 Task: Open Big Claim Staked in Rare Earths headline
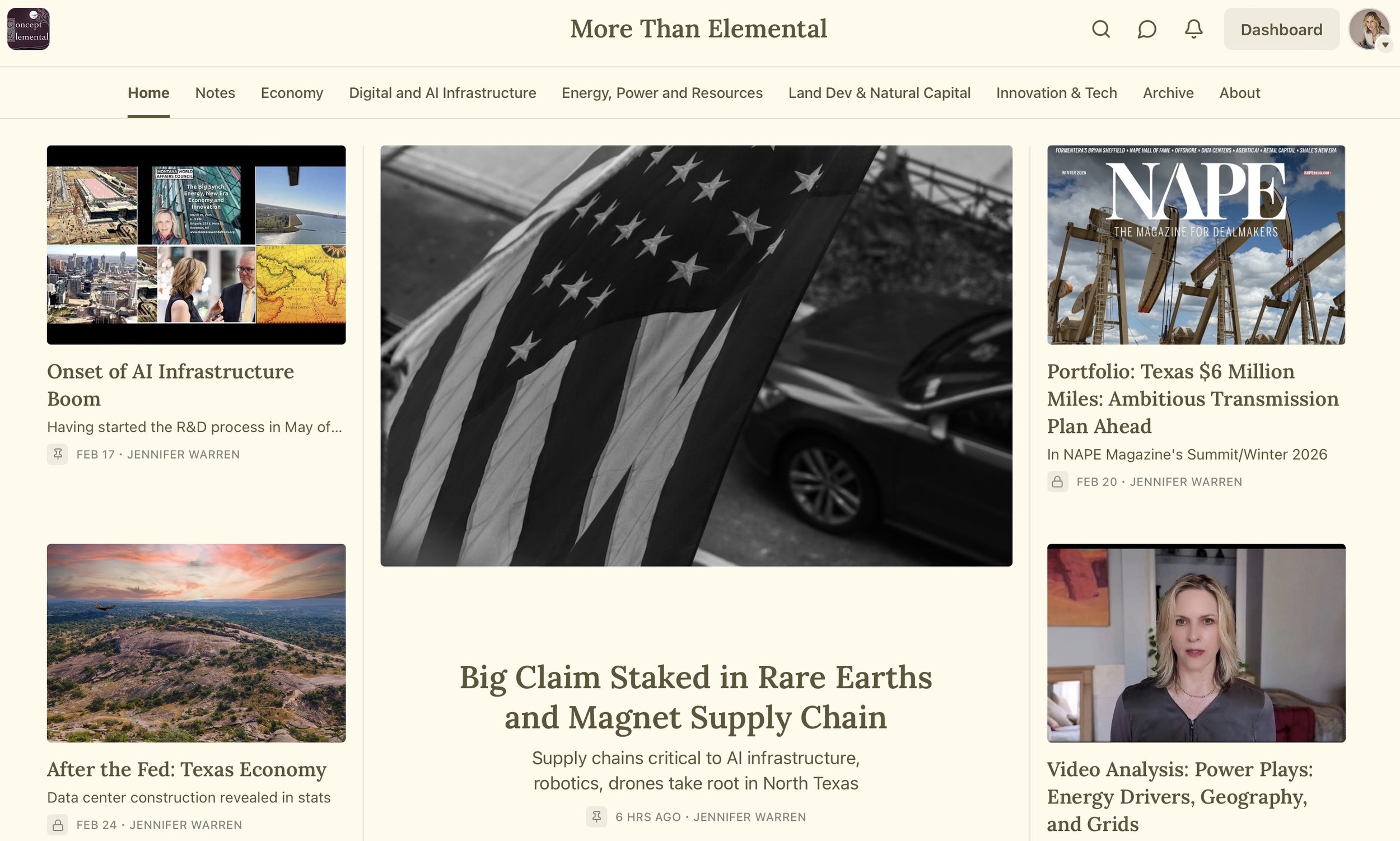(696, 697)
